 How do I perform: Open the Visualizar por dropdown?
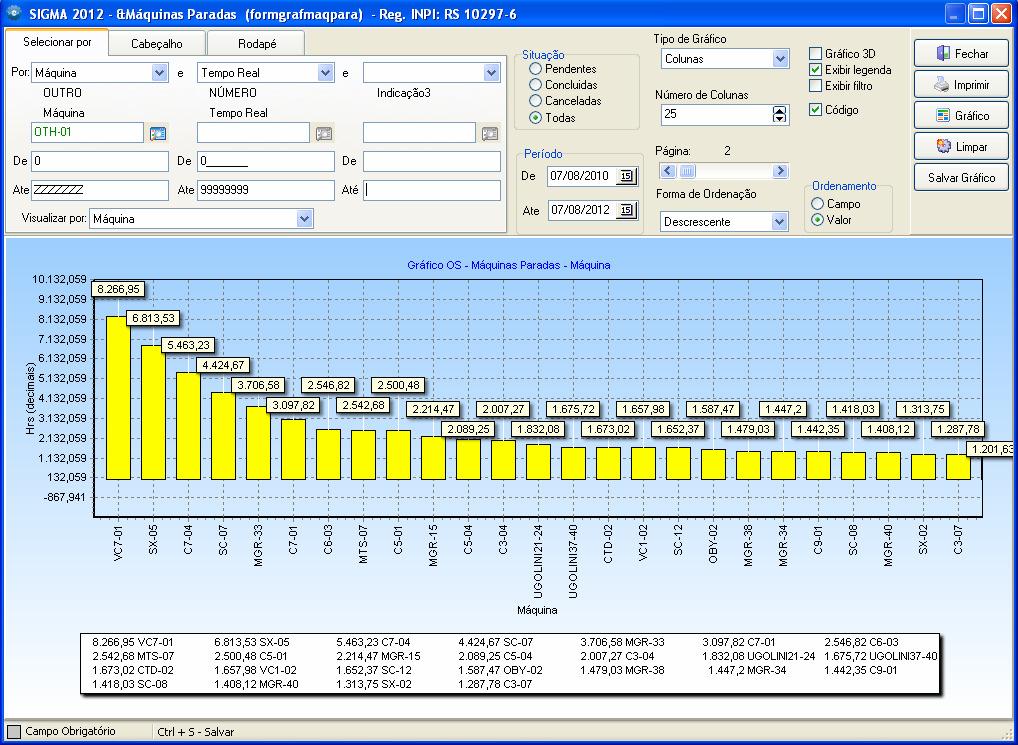(304, 219)
